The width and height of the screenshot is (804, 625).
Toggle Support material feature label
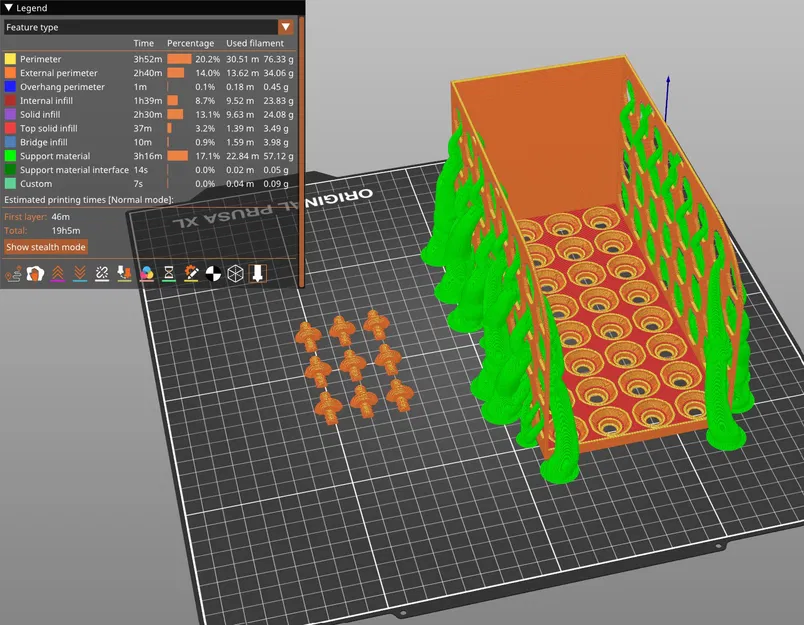(55, 156)
